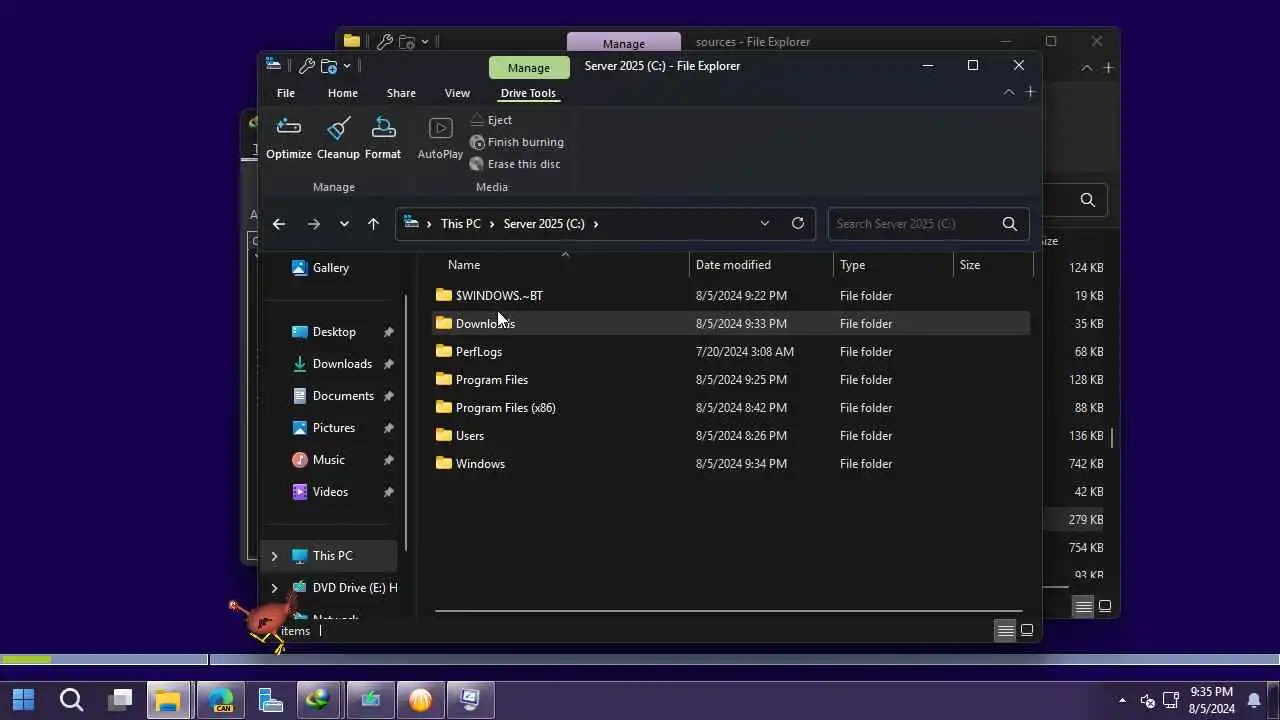Viewport: 1280px width, 720px height.
Task: Open the Windows Start menu
Action: point(23,699)
